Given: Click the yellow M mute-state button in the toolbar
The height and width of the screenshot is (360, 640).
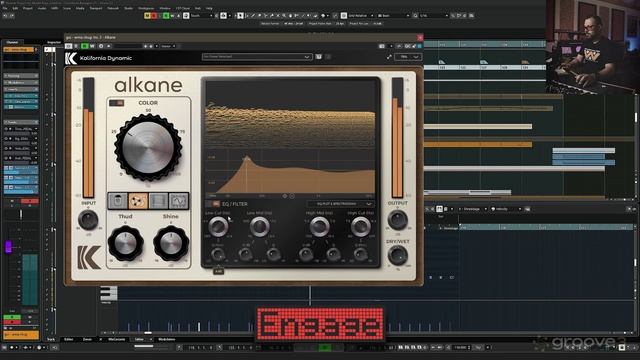Looking at the screenshot, I should 147,16.
